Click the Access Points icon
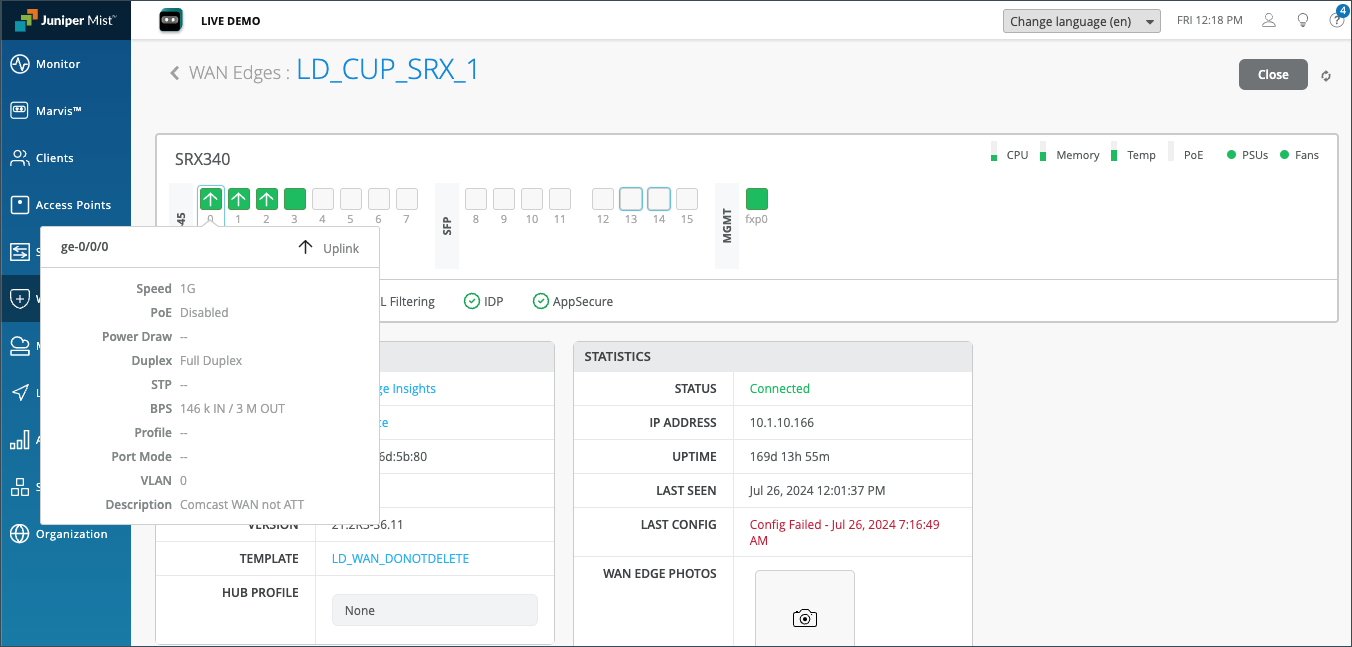 point(19,205)
